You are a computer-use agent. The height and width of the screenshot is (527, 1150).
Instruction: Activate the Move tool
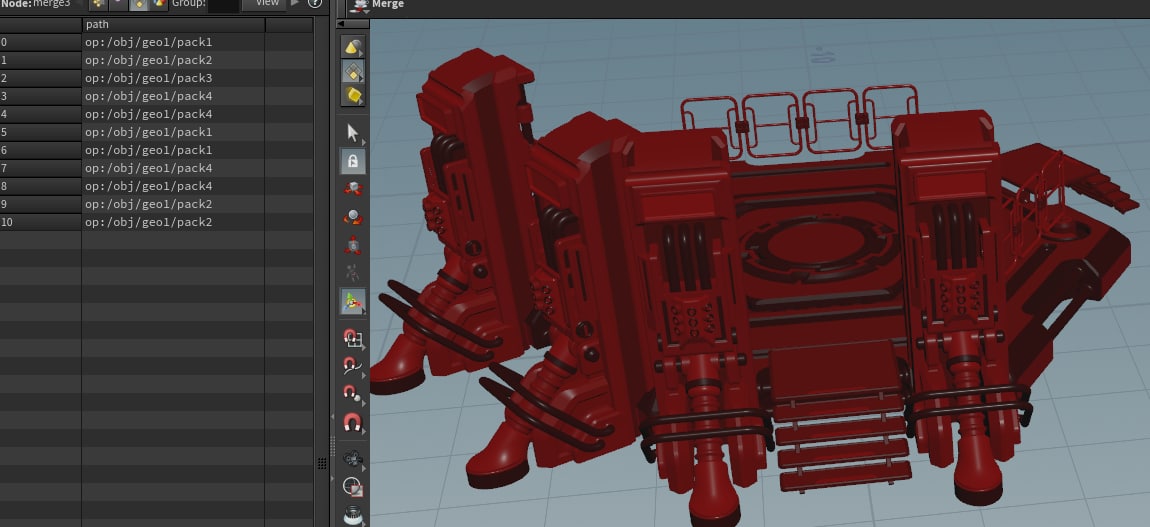click(x=353, y=188)
